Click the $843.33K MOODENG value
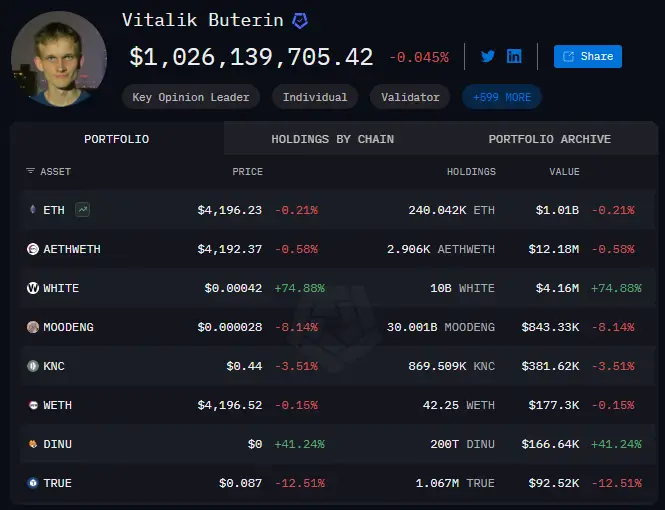 tap(550, 327)
